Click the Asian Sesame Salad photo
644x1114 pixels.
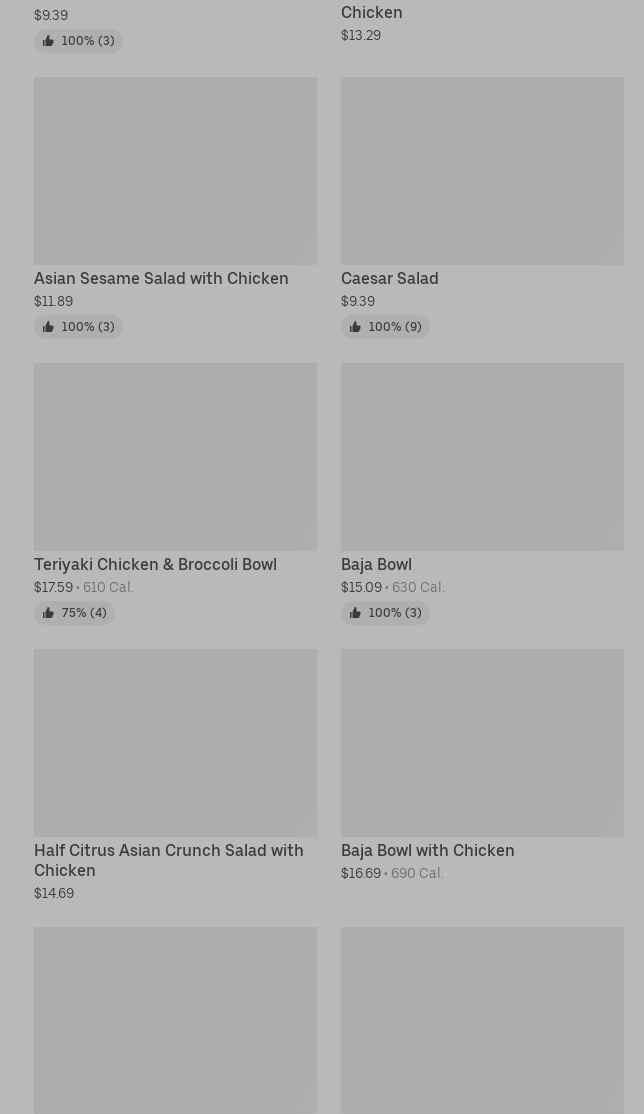pos(175,171)
